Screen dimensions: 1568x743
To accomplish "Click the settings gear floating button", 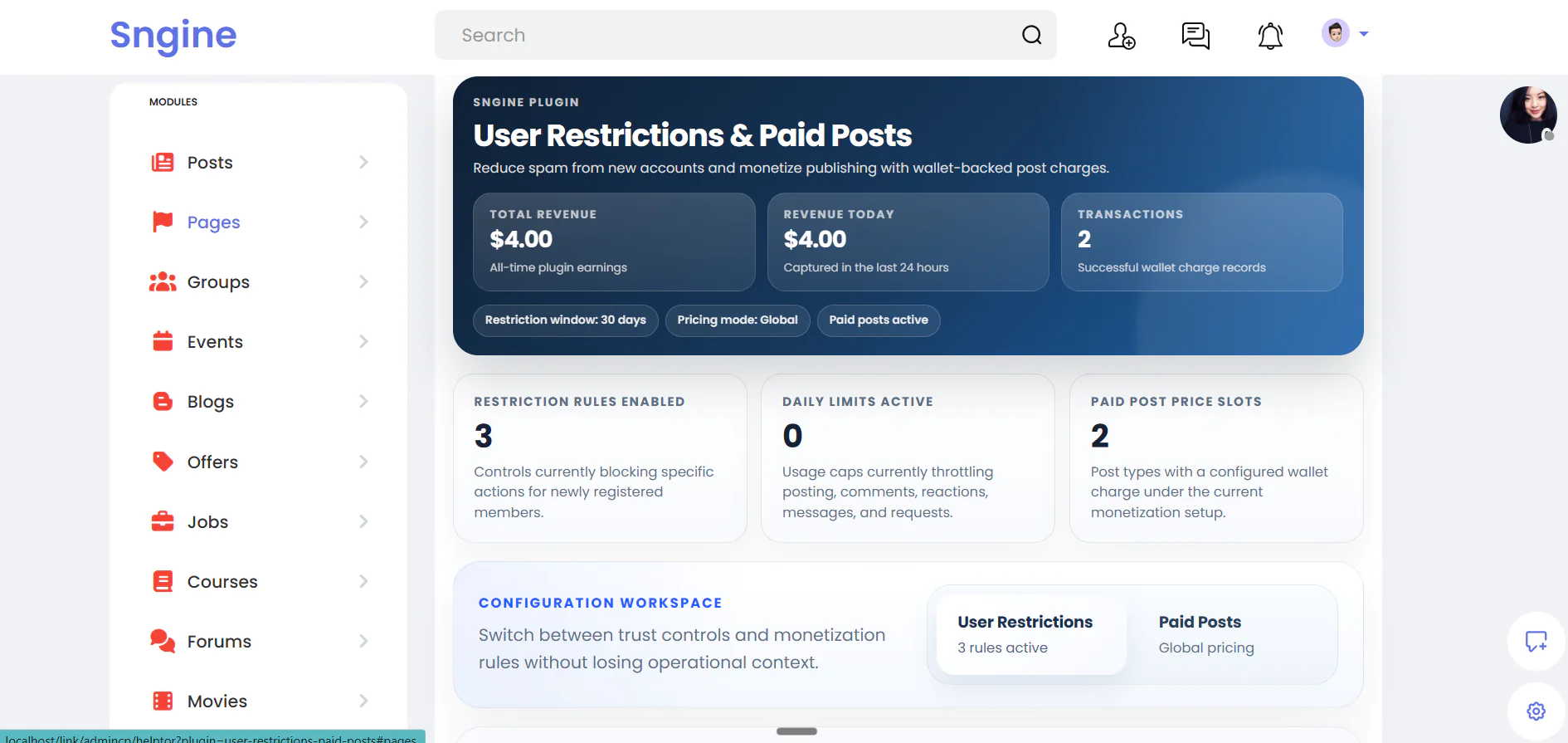I will point(1536,711).
